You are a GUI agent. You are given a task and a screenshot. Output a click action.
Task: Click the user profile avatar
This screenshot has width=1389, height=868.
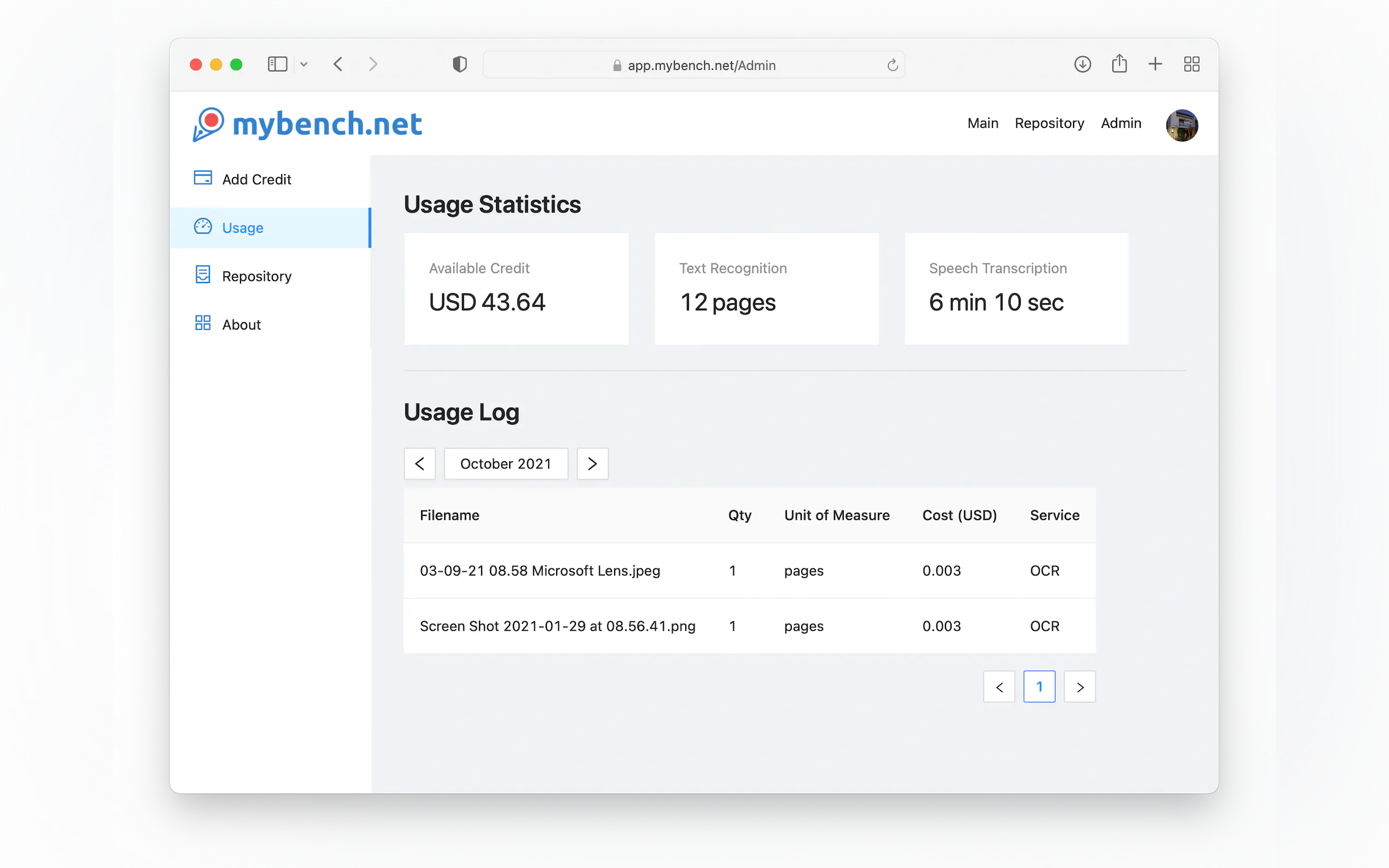click(1181, 125)
